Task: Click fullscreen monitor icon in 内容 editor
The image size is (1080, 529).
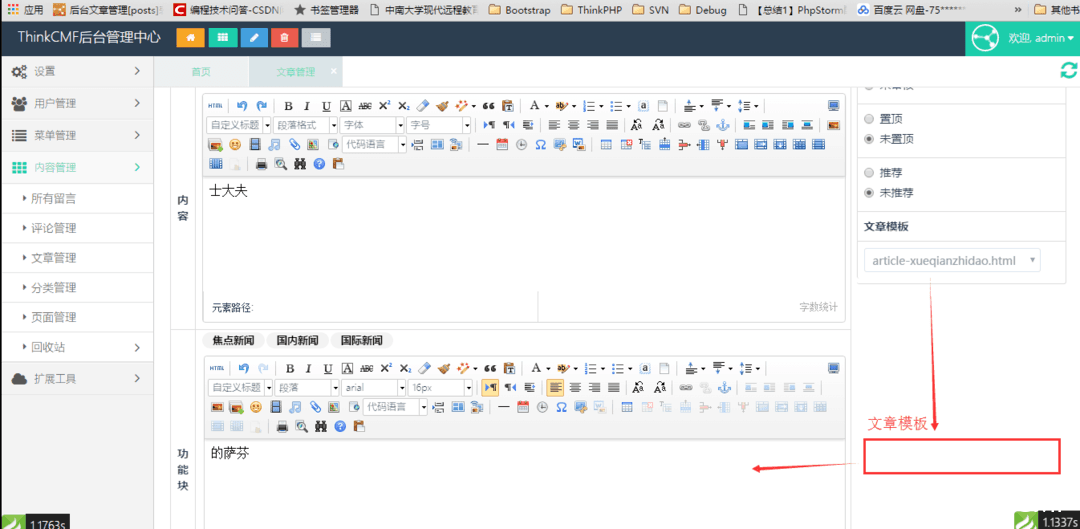Action: coord(833,106)
